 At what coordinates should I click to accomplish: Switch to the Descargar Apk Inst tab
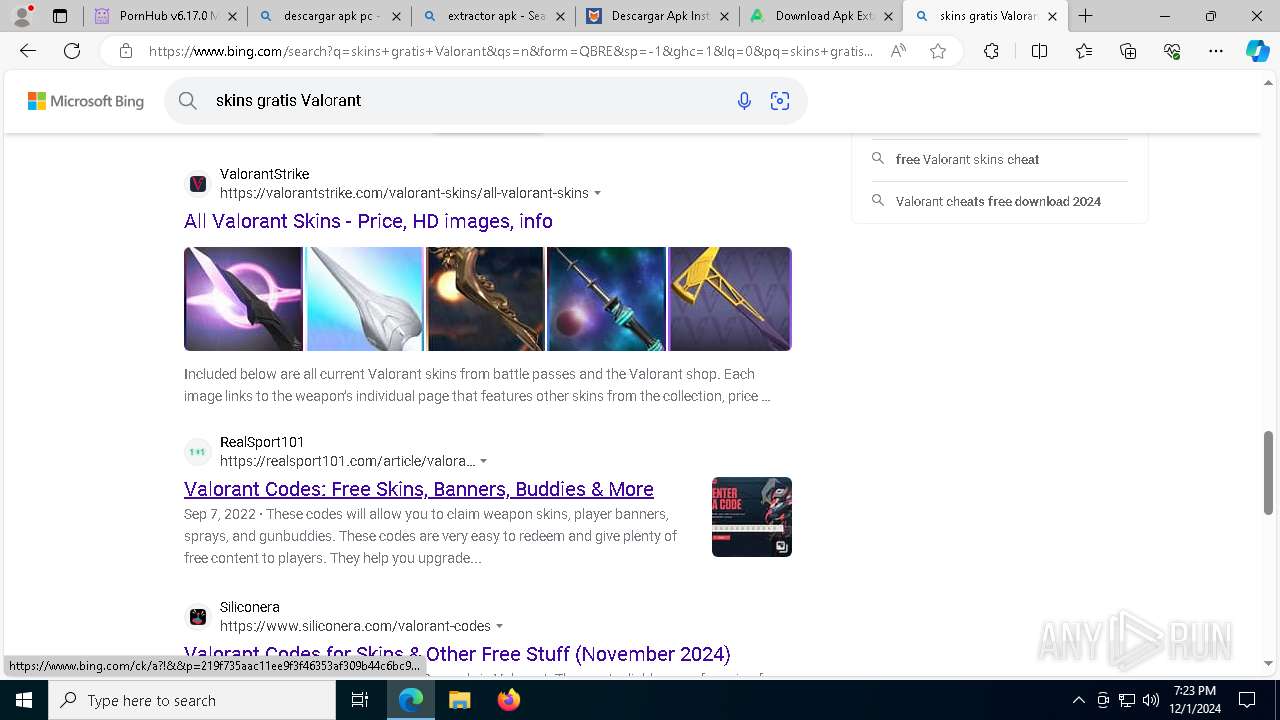pos(655,16)
